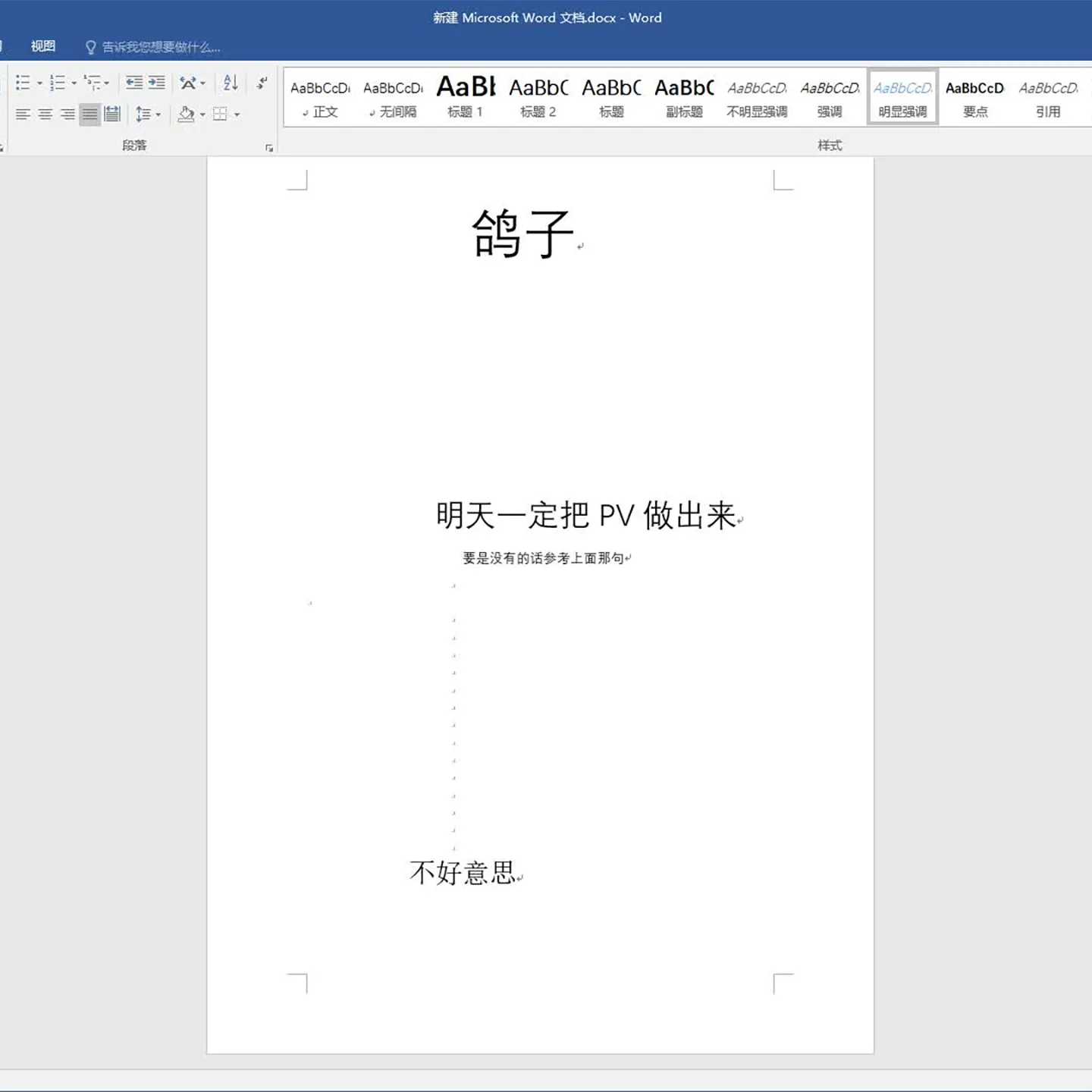Click the bullet list icon
Image resolution: width=1092 pixels, height=1092 pixels.
pyautogui.click(x=23, y=83)
